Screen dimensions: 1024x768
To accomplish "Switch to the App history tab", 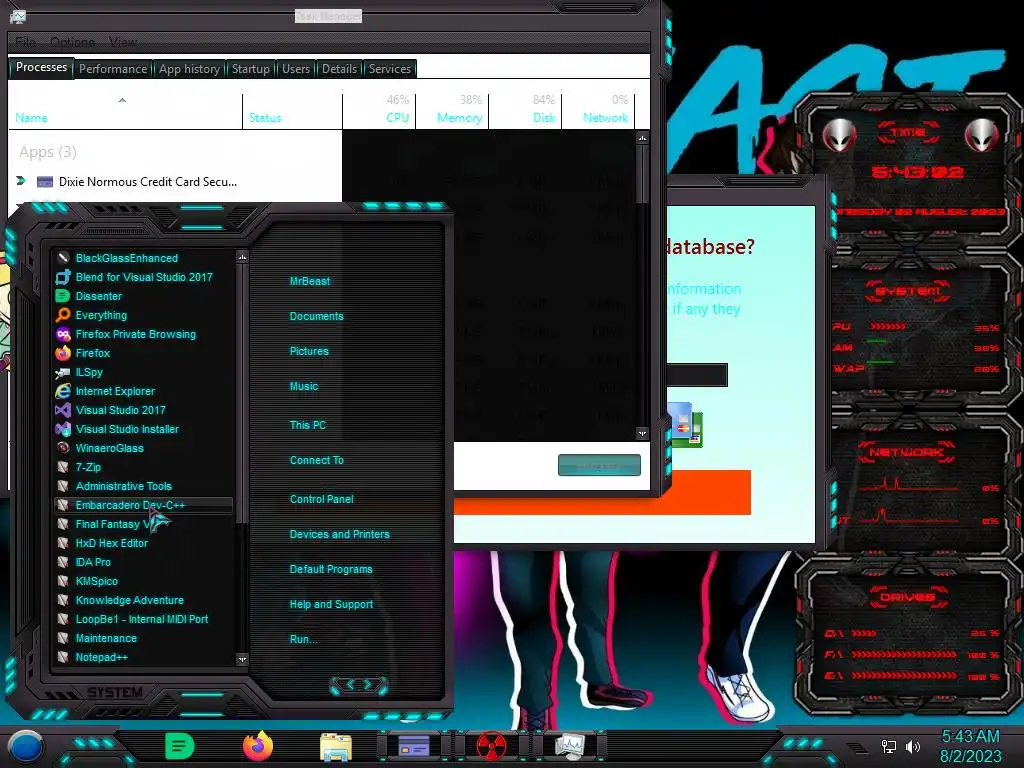I will pyautogui.click(x=189, y=69).
